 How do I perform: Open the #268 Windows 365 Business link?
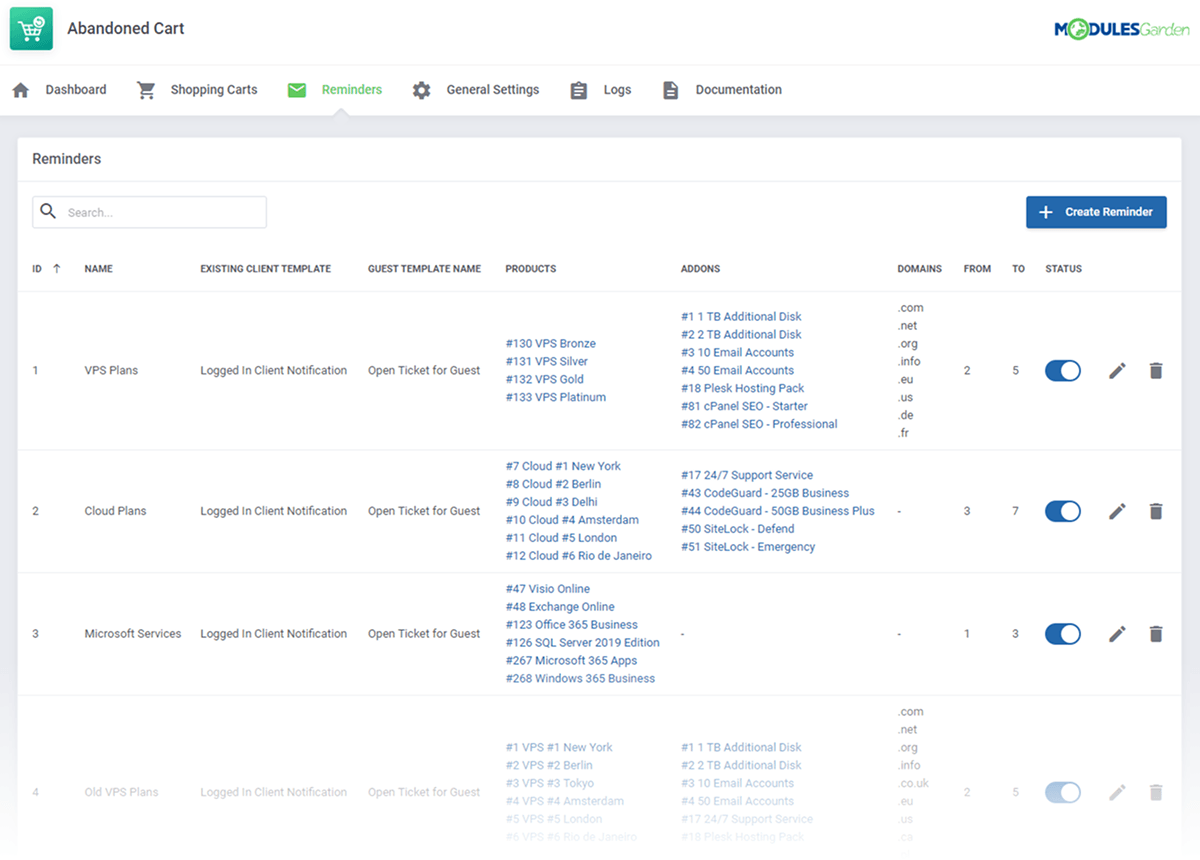(x=580, y=679)
